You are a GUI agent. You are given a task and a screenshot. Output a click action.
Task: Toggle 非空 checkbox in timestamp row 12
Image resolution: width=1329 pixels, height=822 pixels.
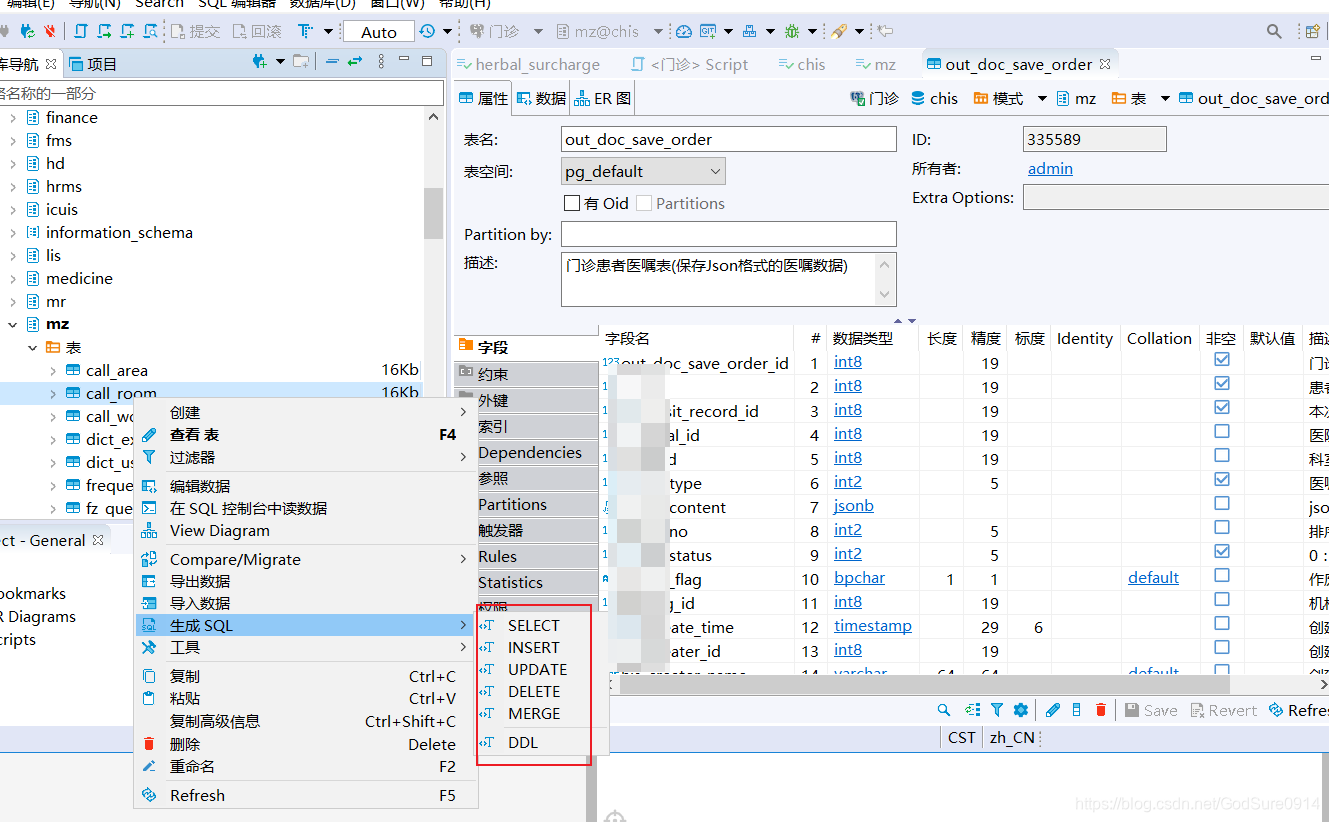(x=1221, y=624)
